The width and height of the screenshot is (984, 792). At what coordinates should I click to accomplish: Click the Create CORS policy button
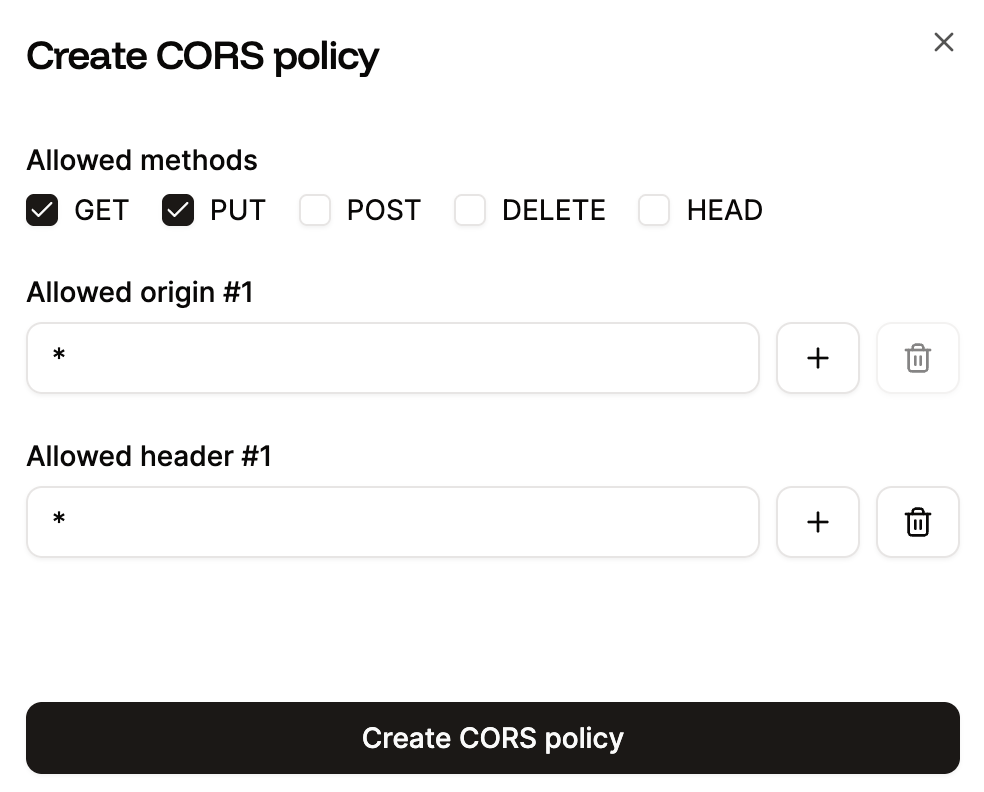[x=492, y=738]
